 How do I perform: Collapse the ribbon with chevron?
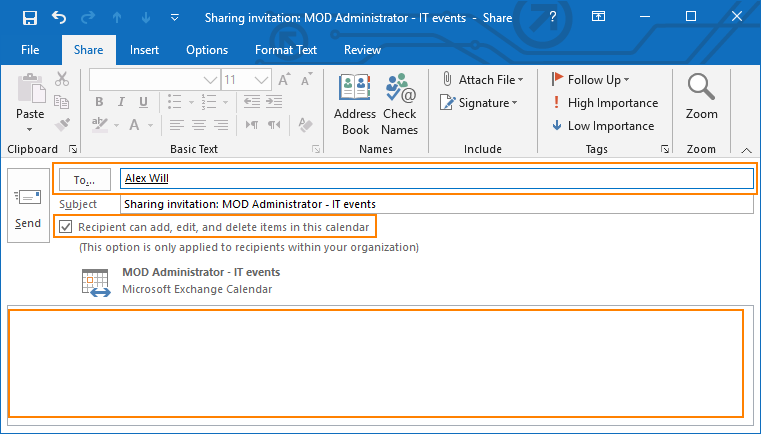click(x=746, y=150)
